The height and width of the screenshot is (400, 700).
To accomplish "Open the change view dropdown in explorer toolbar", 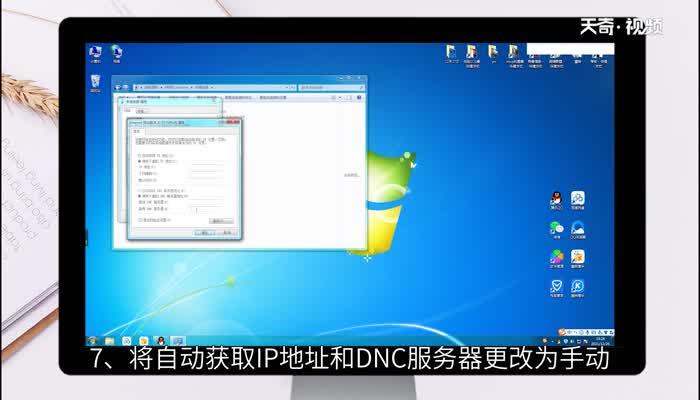I will 340,97.
